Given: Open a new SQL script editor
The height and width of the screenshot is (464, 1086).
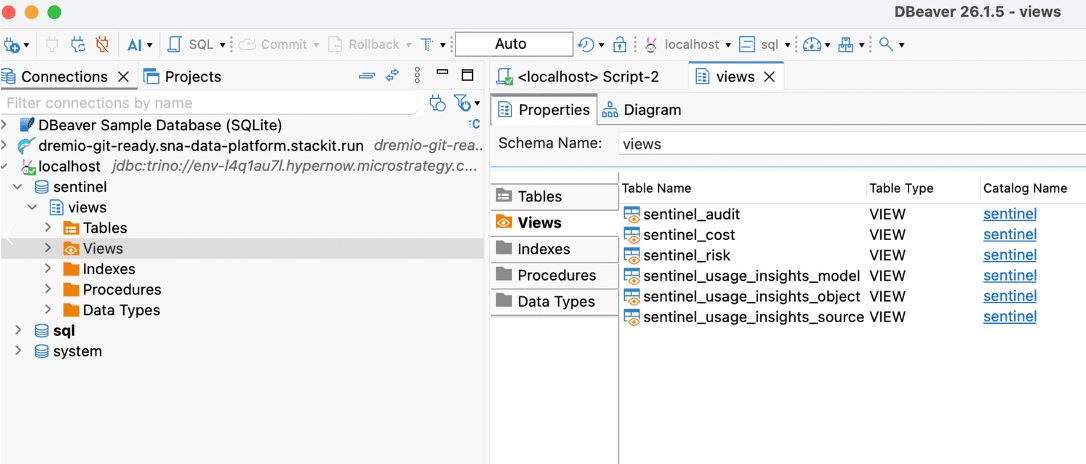Looking at the screenshot, I should point(192,45).
